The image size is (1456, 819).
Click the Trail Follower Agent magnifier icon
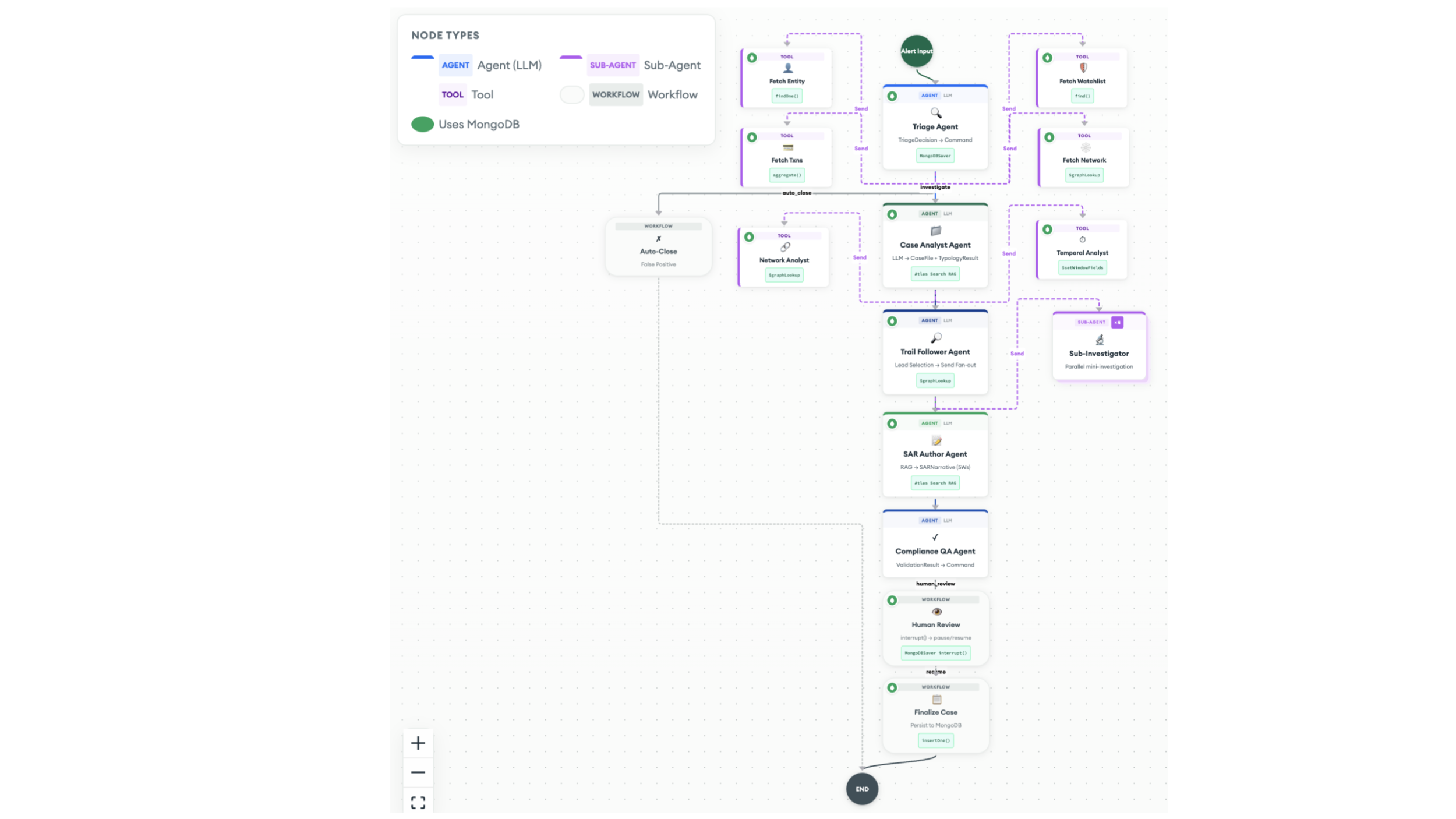coord(935,338)
